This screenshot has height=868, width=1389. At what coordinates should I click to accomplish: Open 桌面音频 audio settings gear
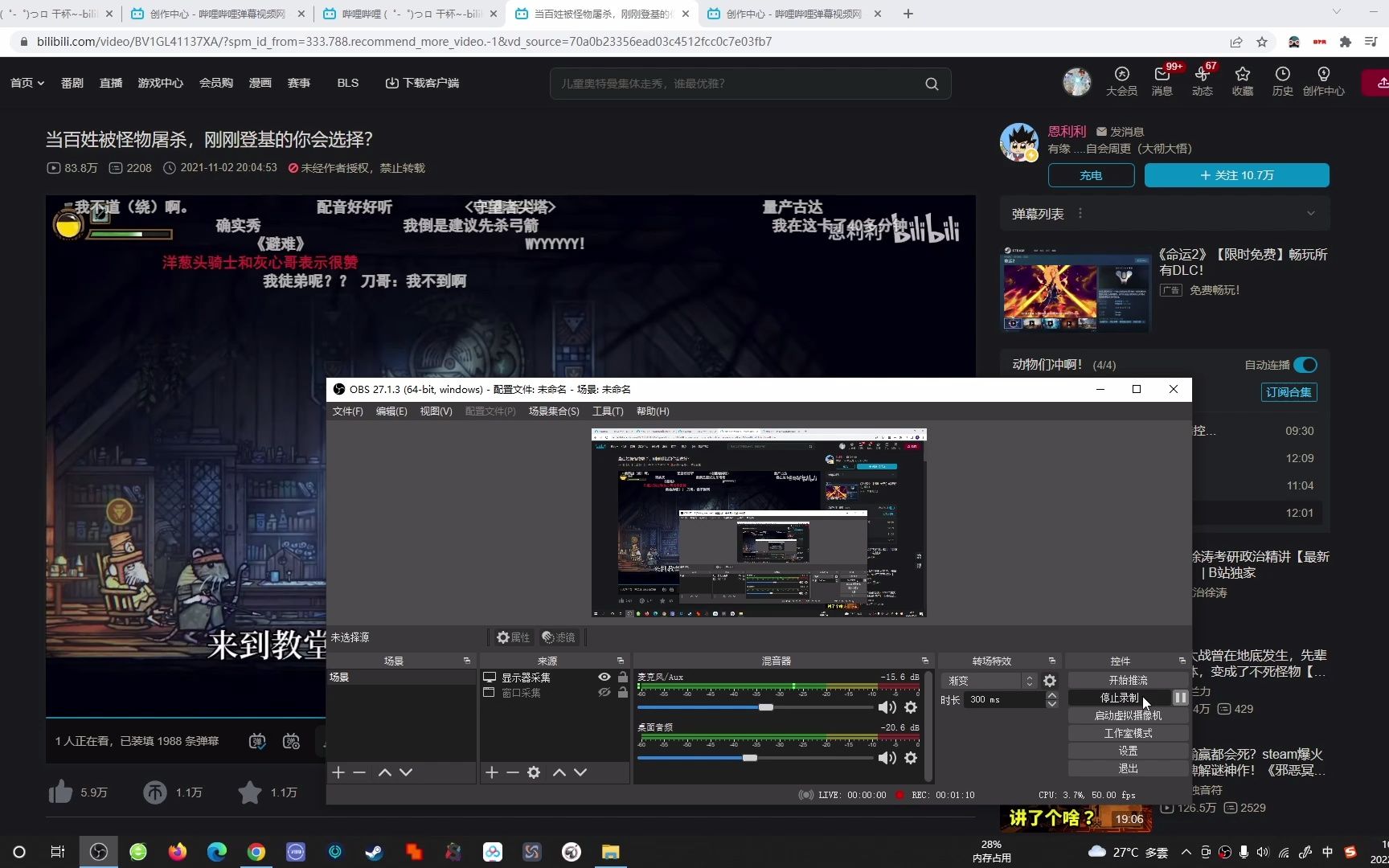911,758
